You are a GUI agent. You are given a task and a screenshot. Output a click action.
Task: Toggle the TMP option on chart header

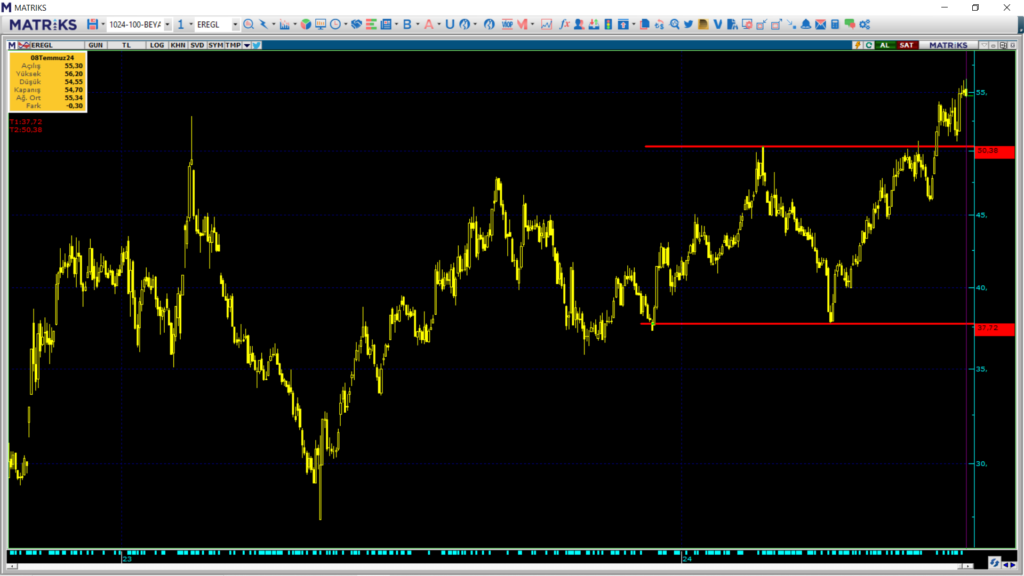pyautogui.click(x=232, y=45)
